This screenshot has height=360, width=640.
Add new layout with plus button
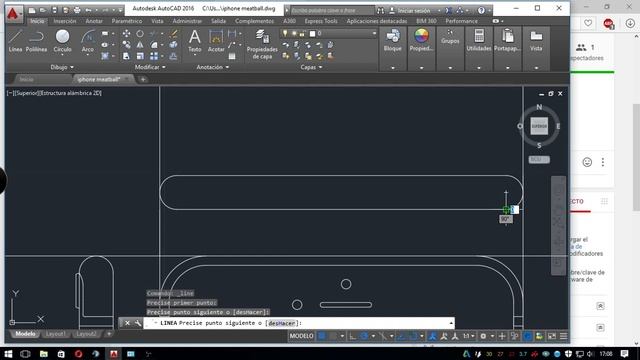(x=109, y=334)
